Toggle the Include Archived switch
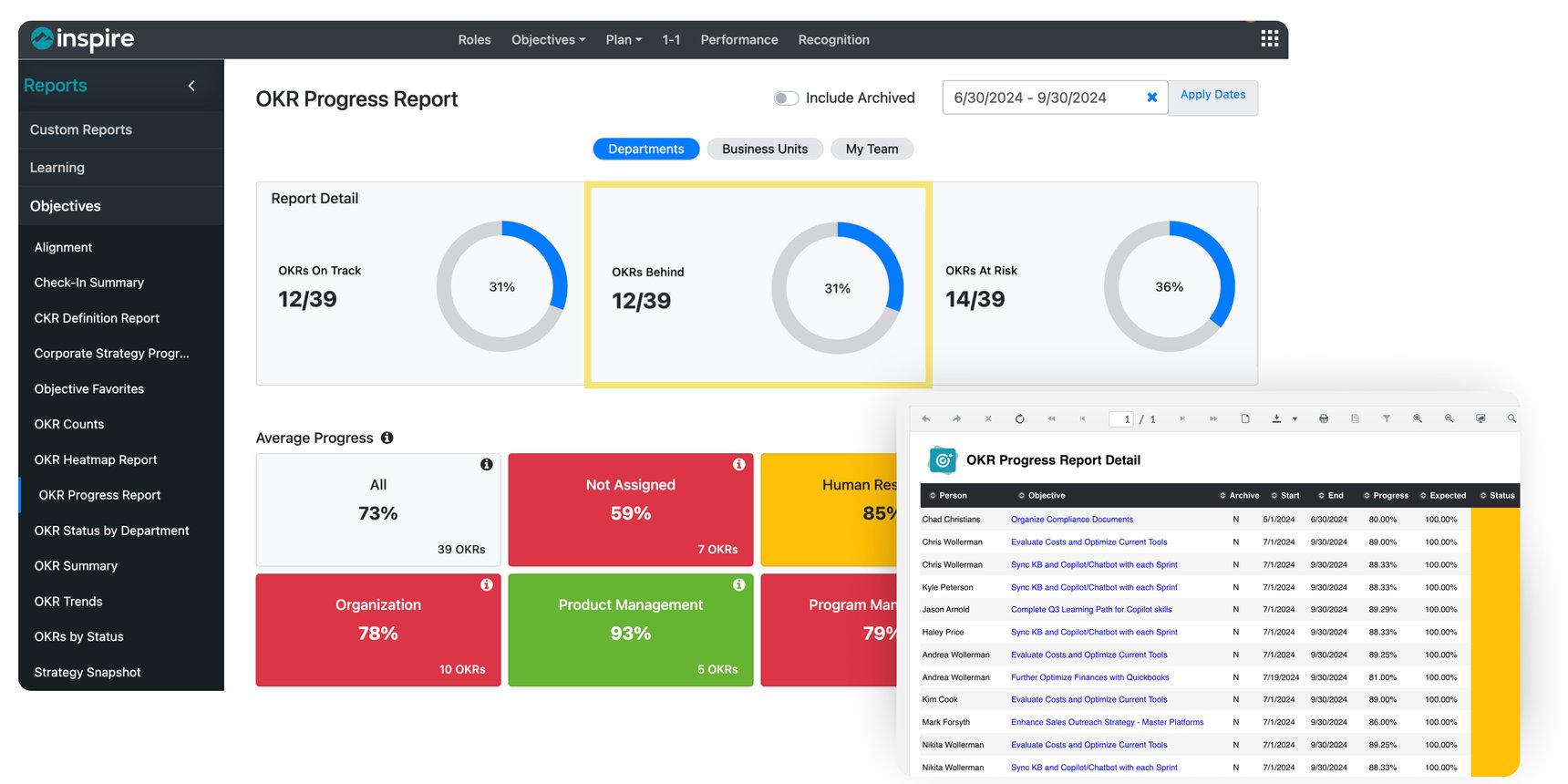Screen dimensions: 1568x784 pos(786,98)
